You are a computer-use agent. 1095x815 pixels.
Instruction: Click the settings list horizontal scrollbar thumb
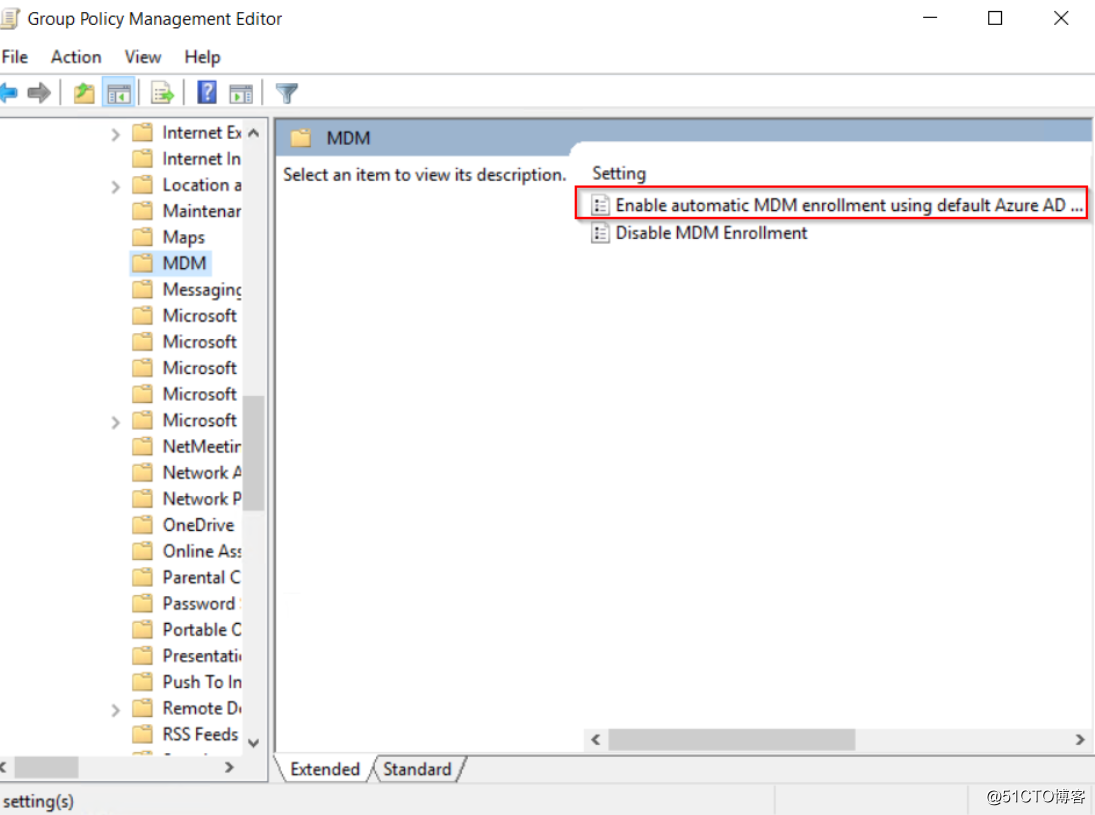[731, 740]
